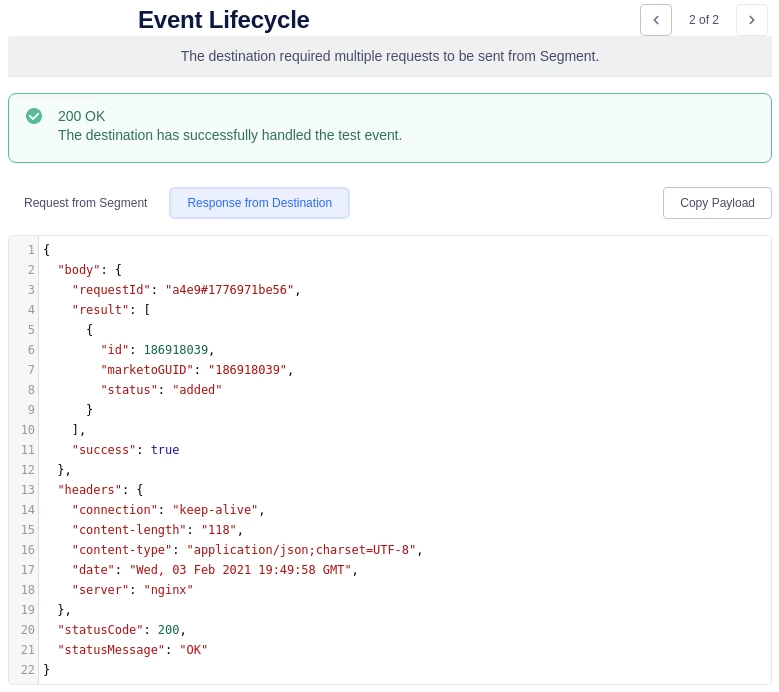Screen dimensions: 779x692
Task: Copy the payload with Copy Payload button
Action: [x=717, y=203]
